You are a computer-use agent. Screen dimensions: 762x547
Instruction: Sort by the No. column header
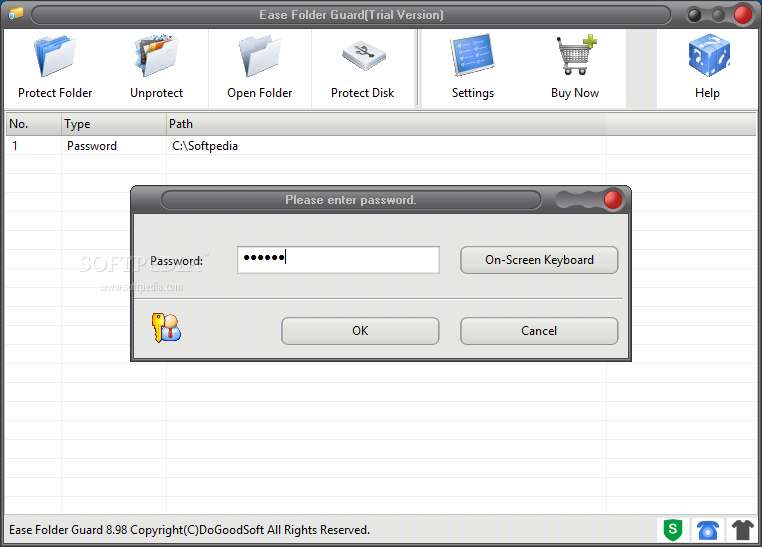[33, 124]
